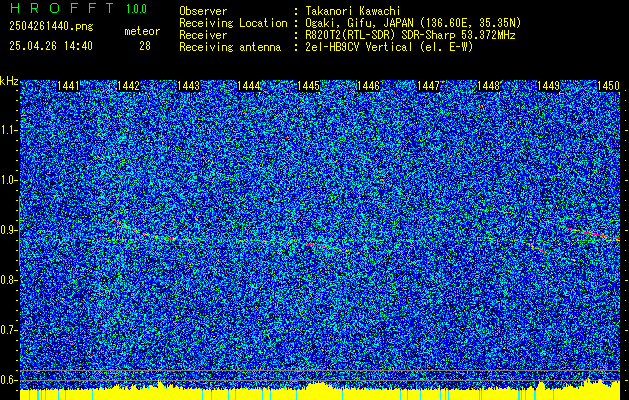Screen dimensions: 629x400
Task: Click the Observer label
Action: coord(203,11)
